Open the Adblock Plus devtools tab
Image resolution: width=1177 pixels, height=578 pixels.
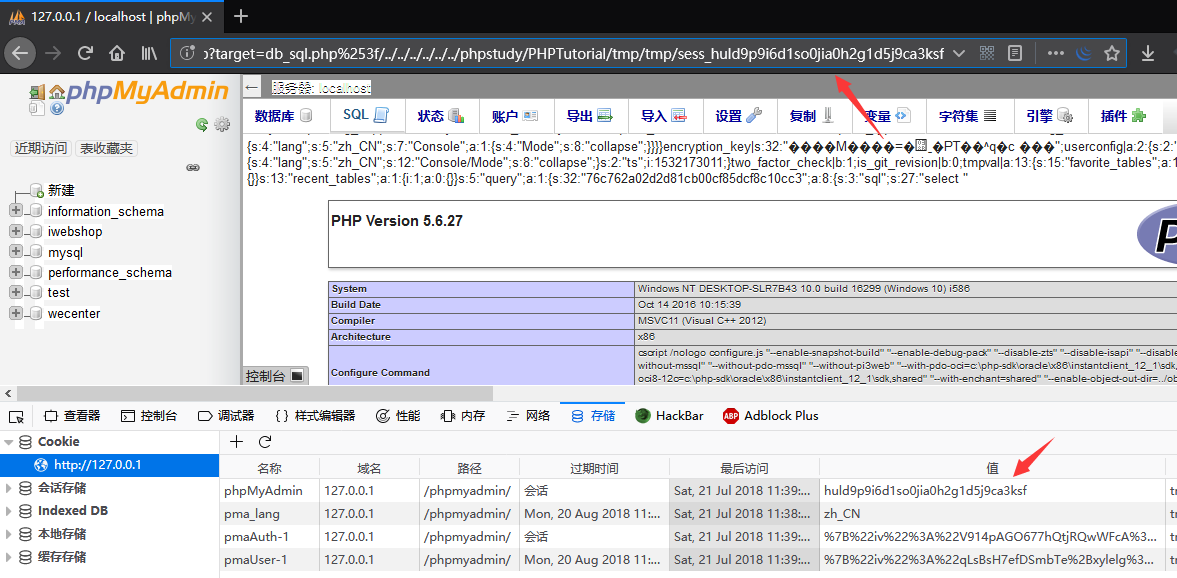[x=770, y=416]
